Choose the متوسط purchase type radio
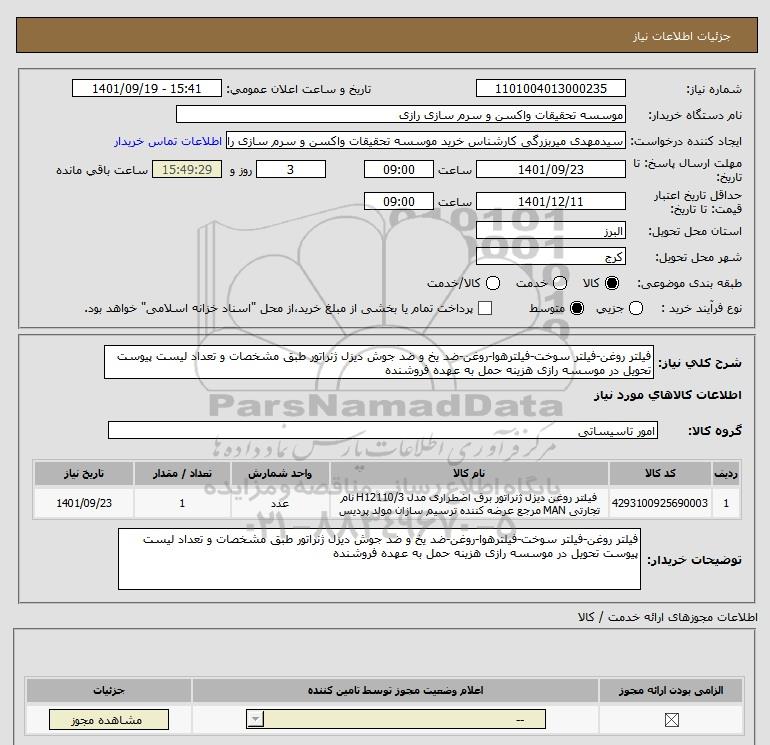The image size is (770, 745). click(x=577, y=308)
